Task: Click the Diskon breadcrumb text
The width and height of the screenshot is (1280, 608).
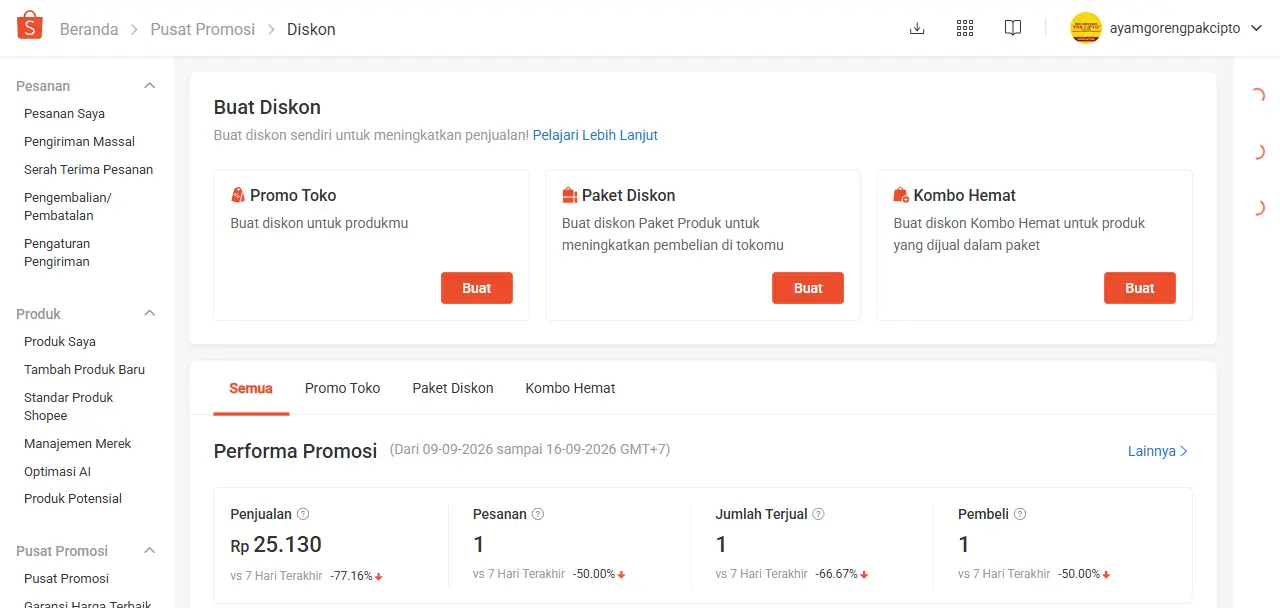Action: tap(311, 29)
